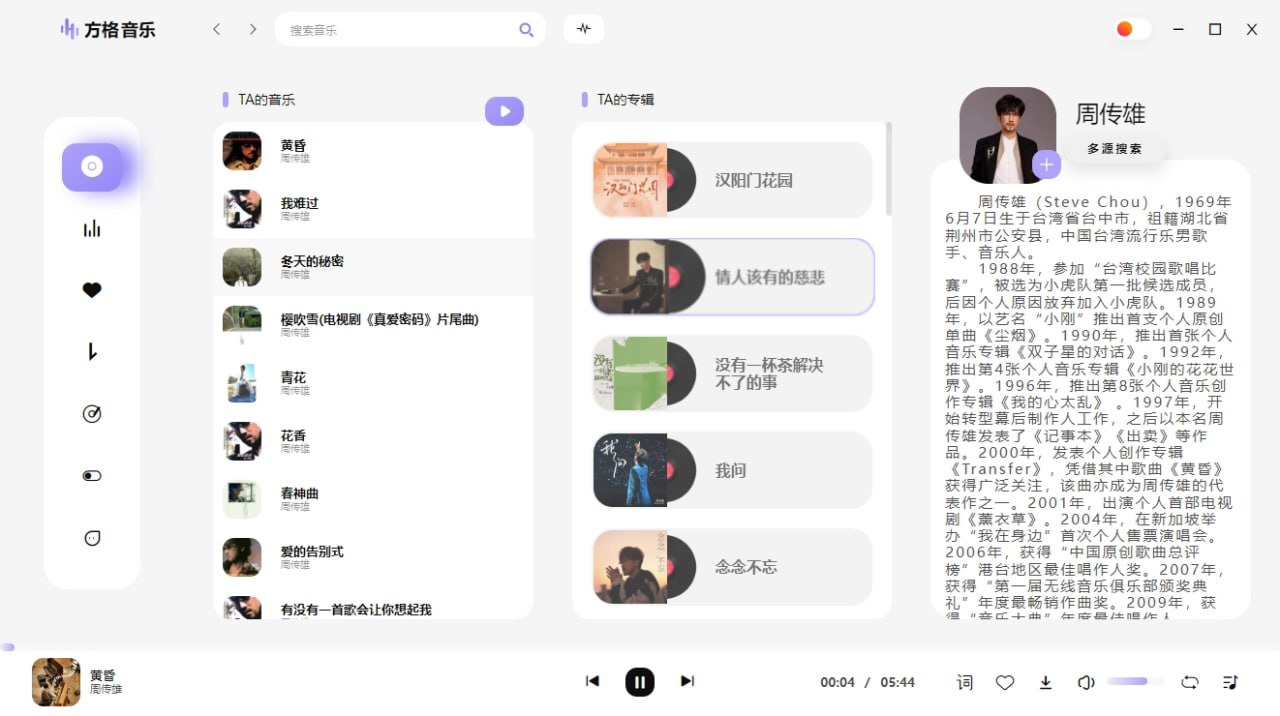The width and height of the screenshot is (1280, 716).
Task: Click the volume speaker icon
Action: [x=1085, y=681]
